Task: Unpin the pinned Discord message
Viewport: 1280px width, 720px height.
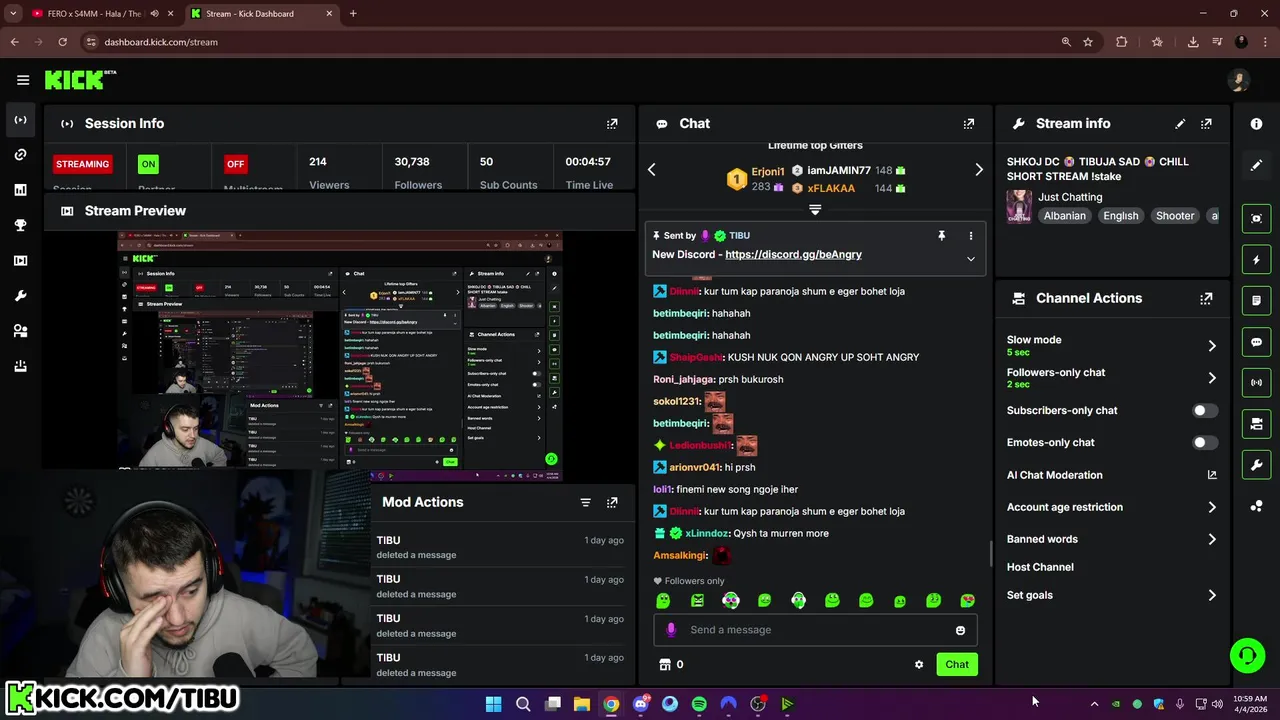Action: [941, 236]
